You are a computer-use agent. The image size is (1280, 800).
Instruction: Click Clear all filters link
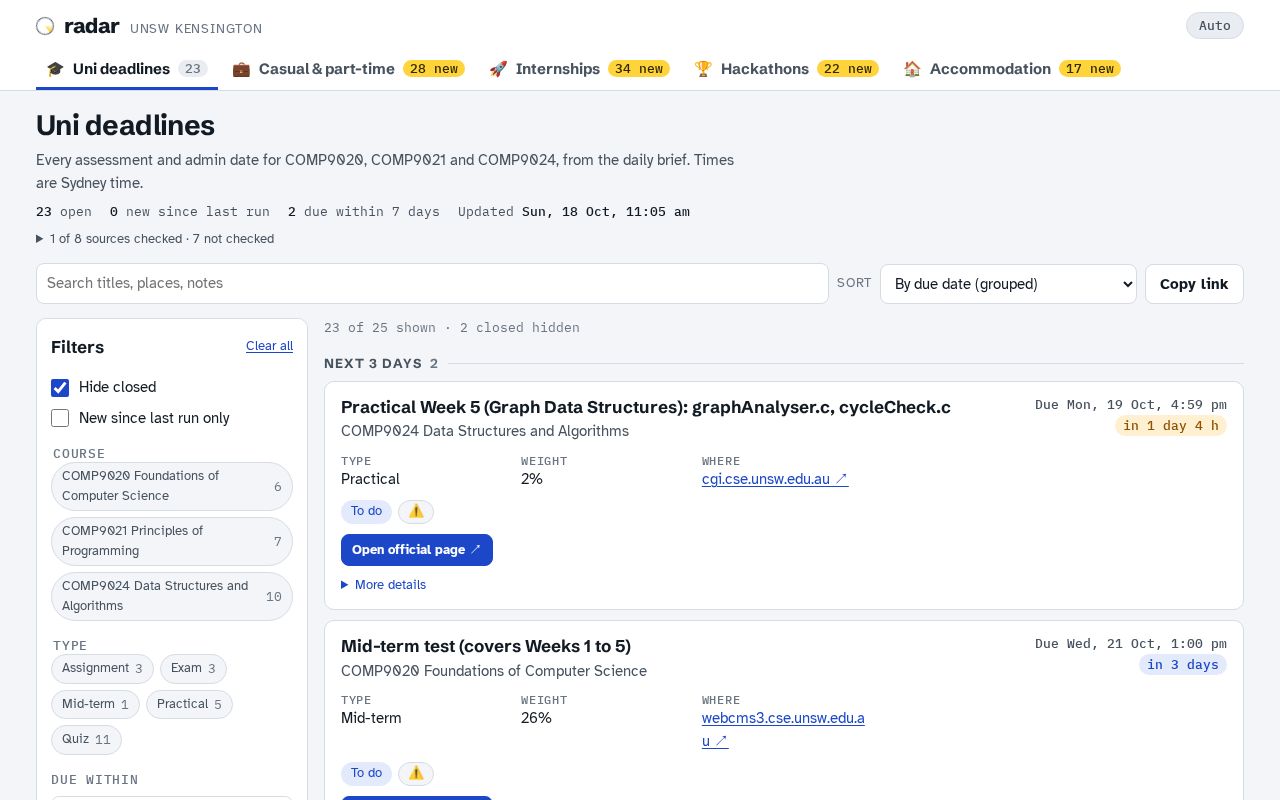pos(269,346)
